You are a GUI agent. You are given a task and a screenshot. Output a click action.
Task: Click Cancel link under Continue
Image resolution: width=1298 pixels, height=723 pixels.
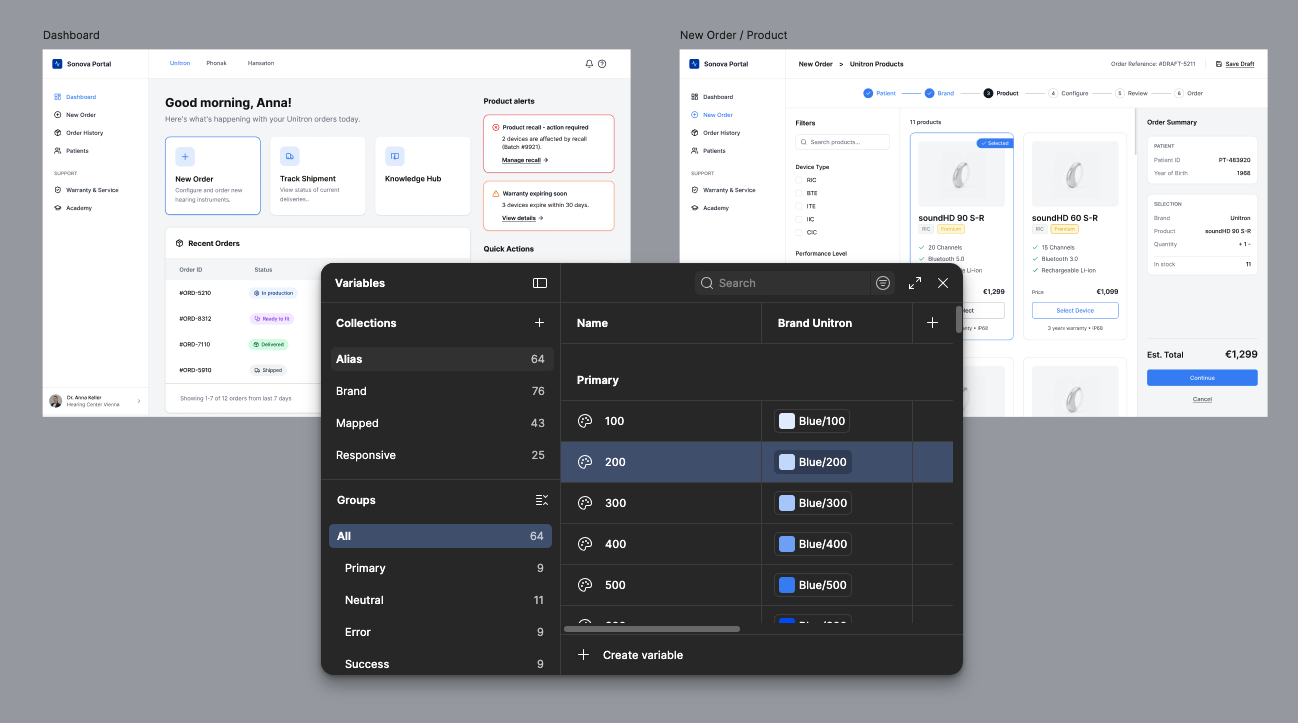coord(1202,399)
